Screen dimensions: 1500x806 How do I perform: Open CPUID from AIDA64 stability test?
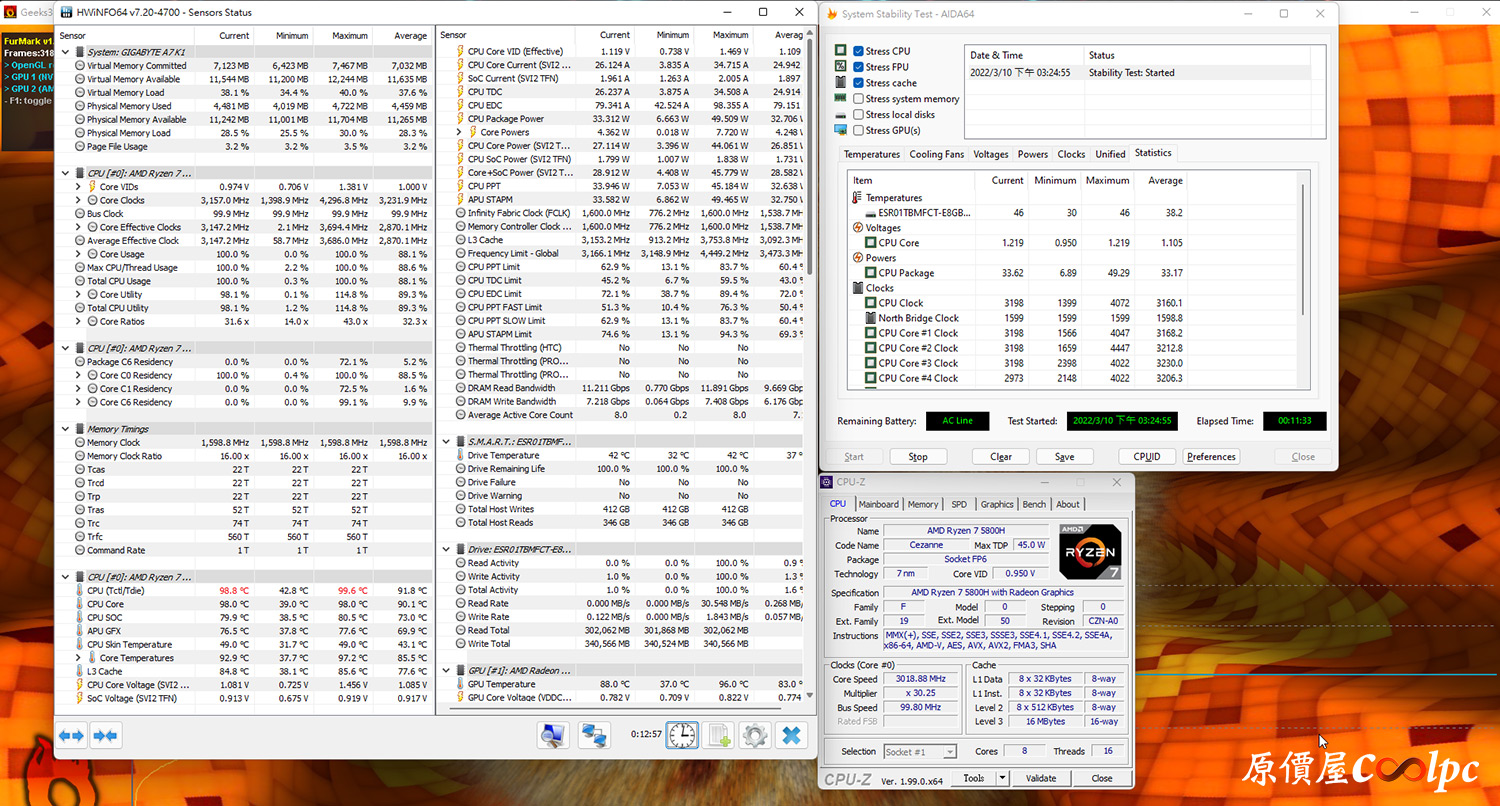click(x=1147, y=457)
